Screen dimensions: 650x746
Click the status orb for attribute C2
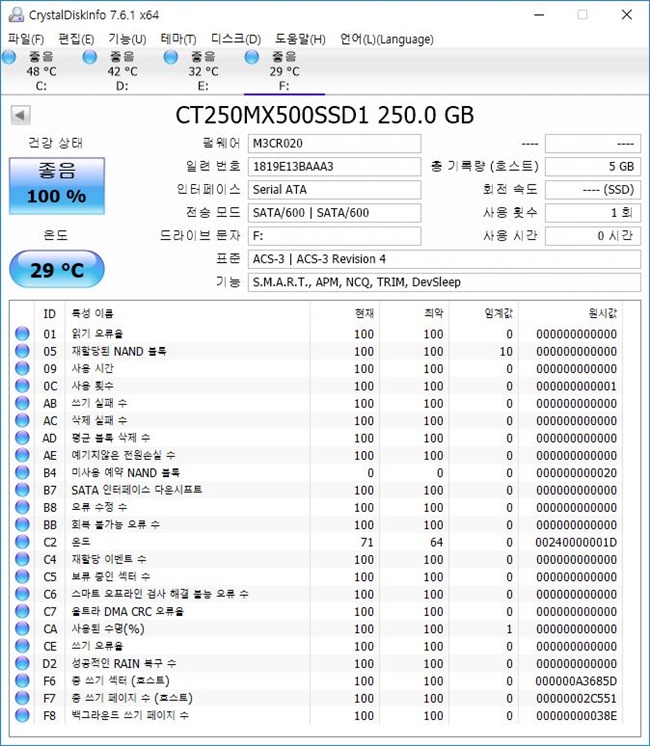coord(22,542)
